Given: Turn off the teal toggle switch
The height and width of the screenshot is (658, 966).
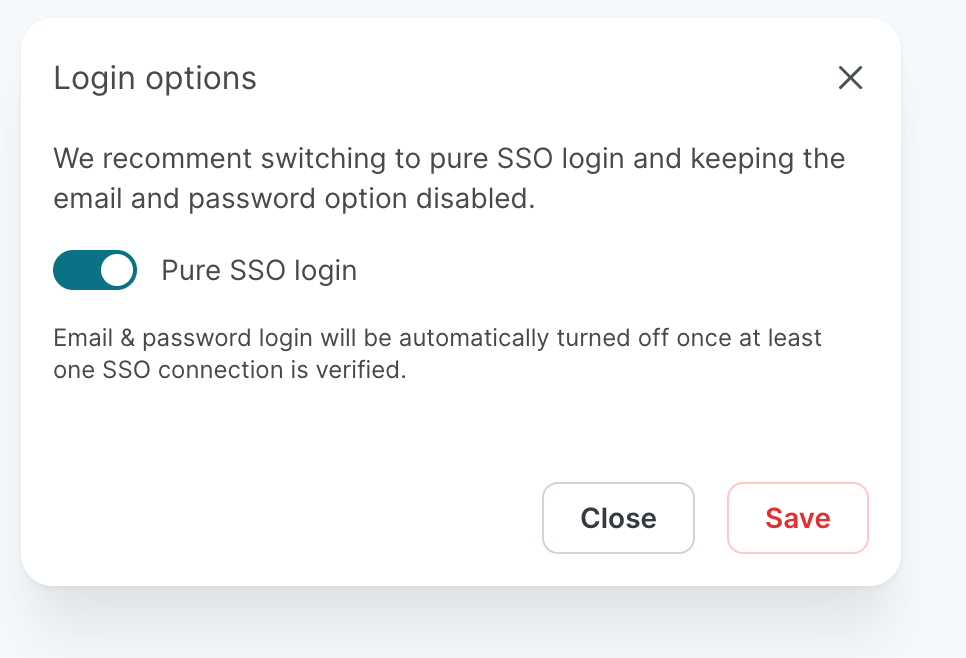Looking at the screenshot, I should click(x=95, y=270).
